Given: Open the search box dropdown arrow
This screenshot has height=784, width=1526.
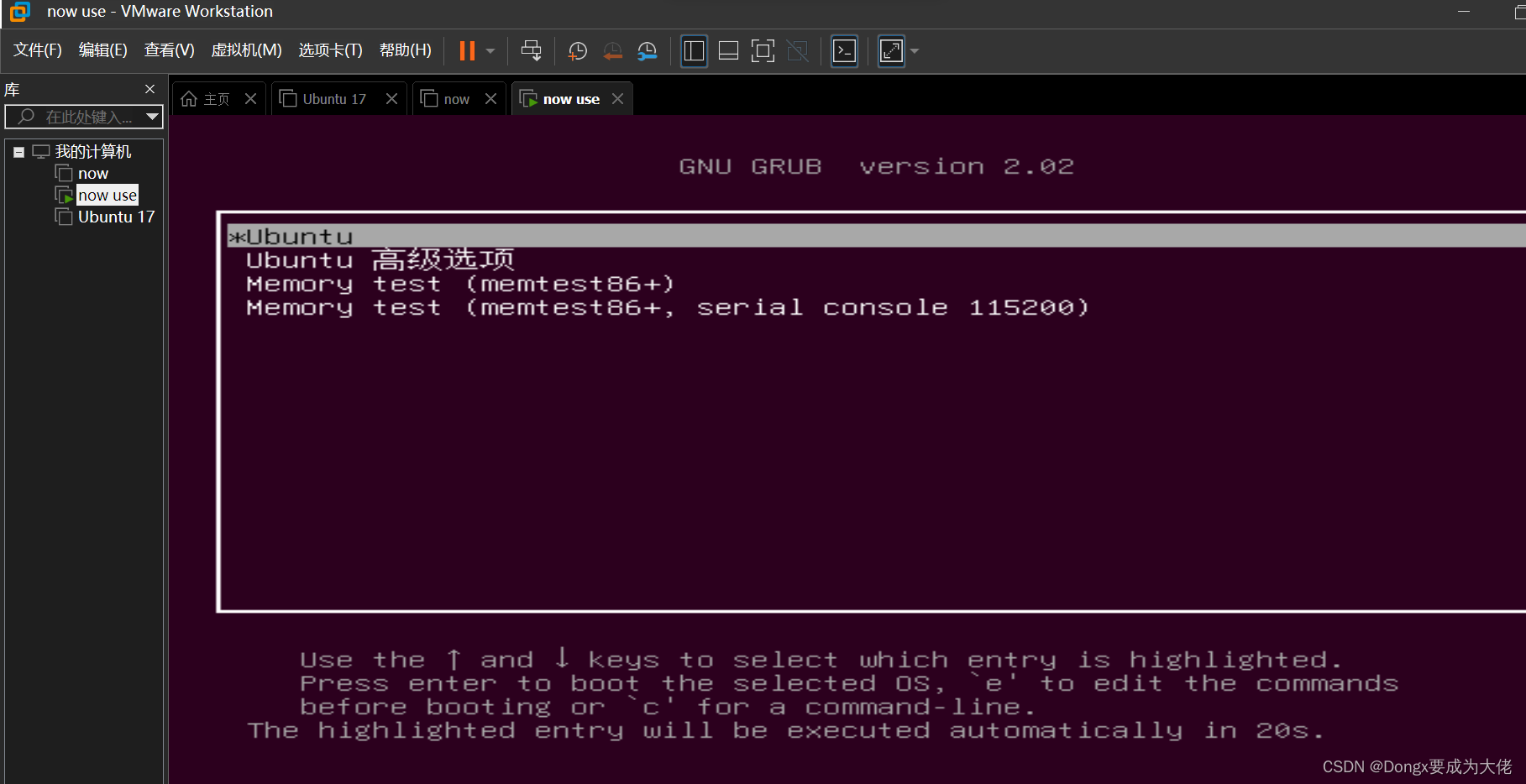Looking at the screenshot, I should [152, 117].
